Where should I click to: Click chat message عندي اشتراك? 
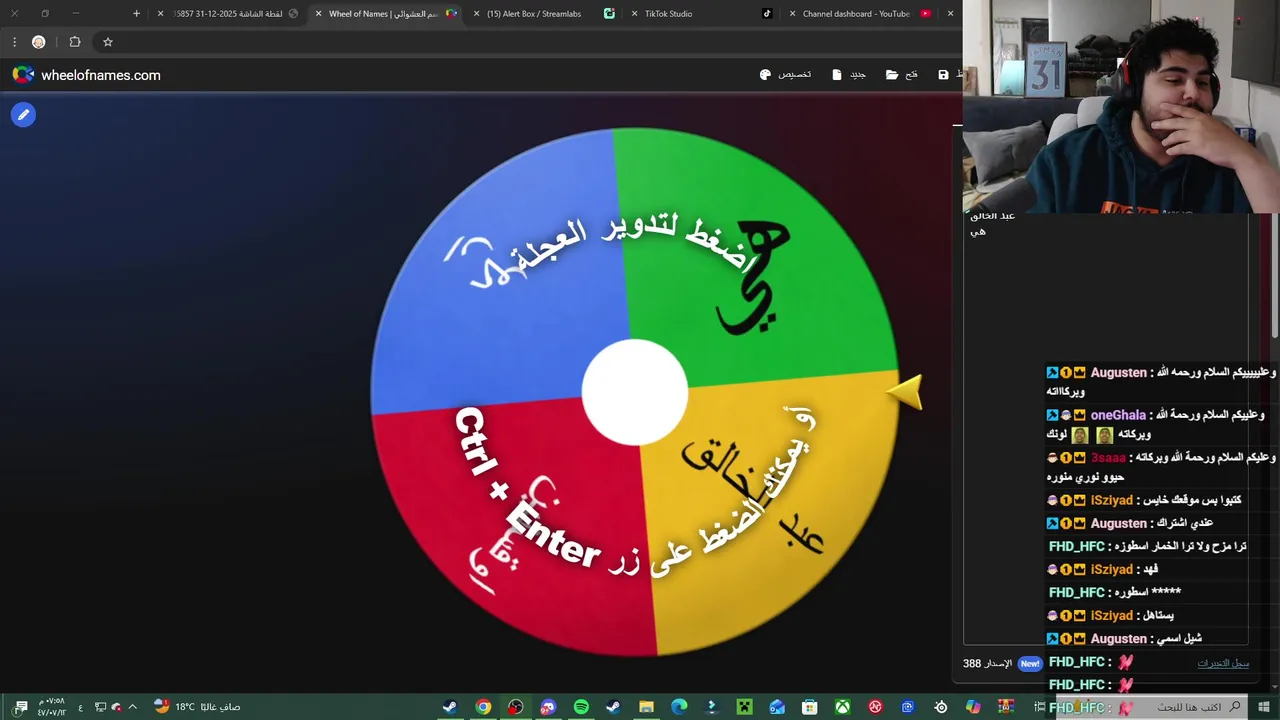pos(1186,523)
